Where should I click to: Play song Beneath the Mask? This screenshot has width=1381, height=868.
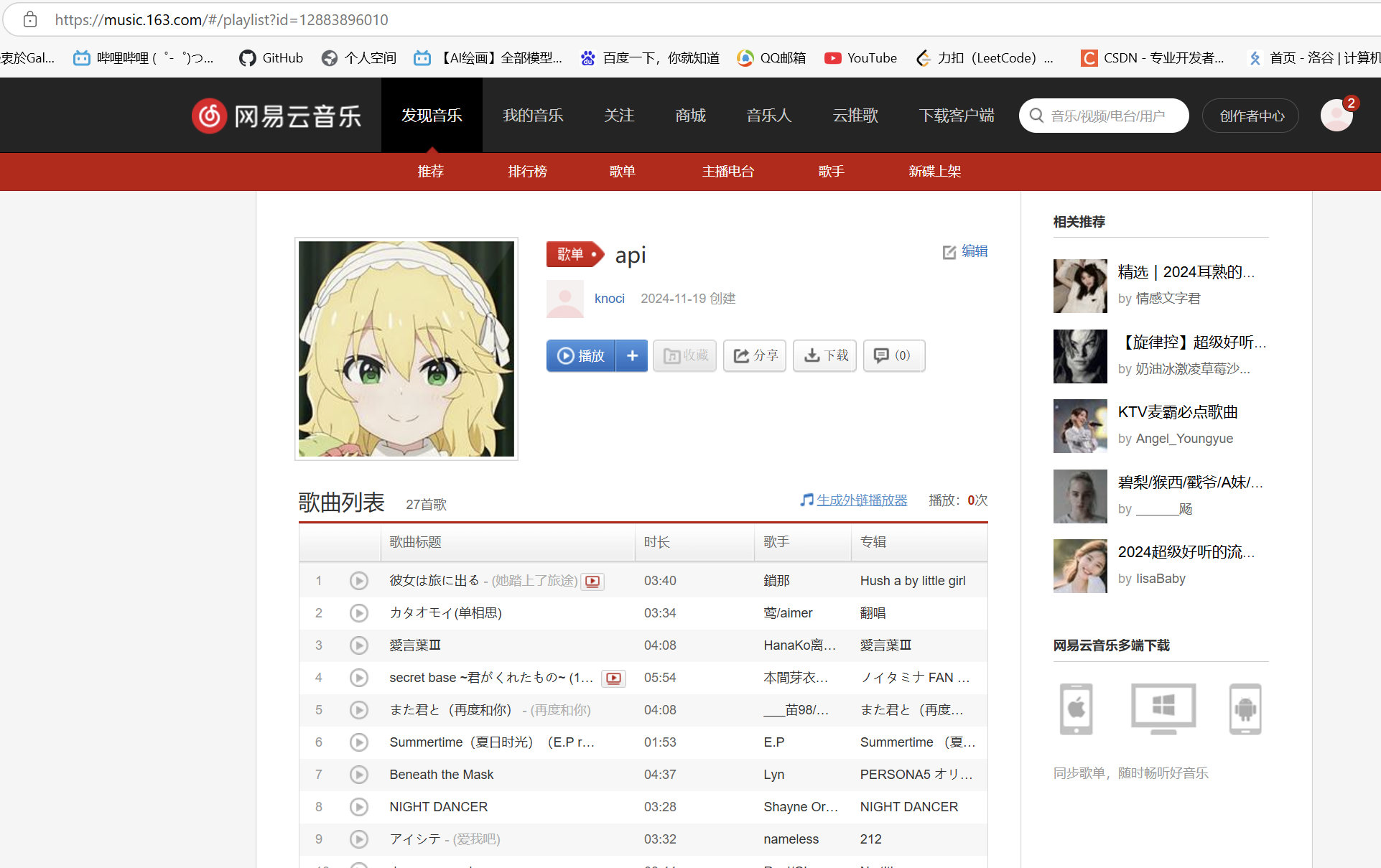coord(359,775)
